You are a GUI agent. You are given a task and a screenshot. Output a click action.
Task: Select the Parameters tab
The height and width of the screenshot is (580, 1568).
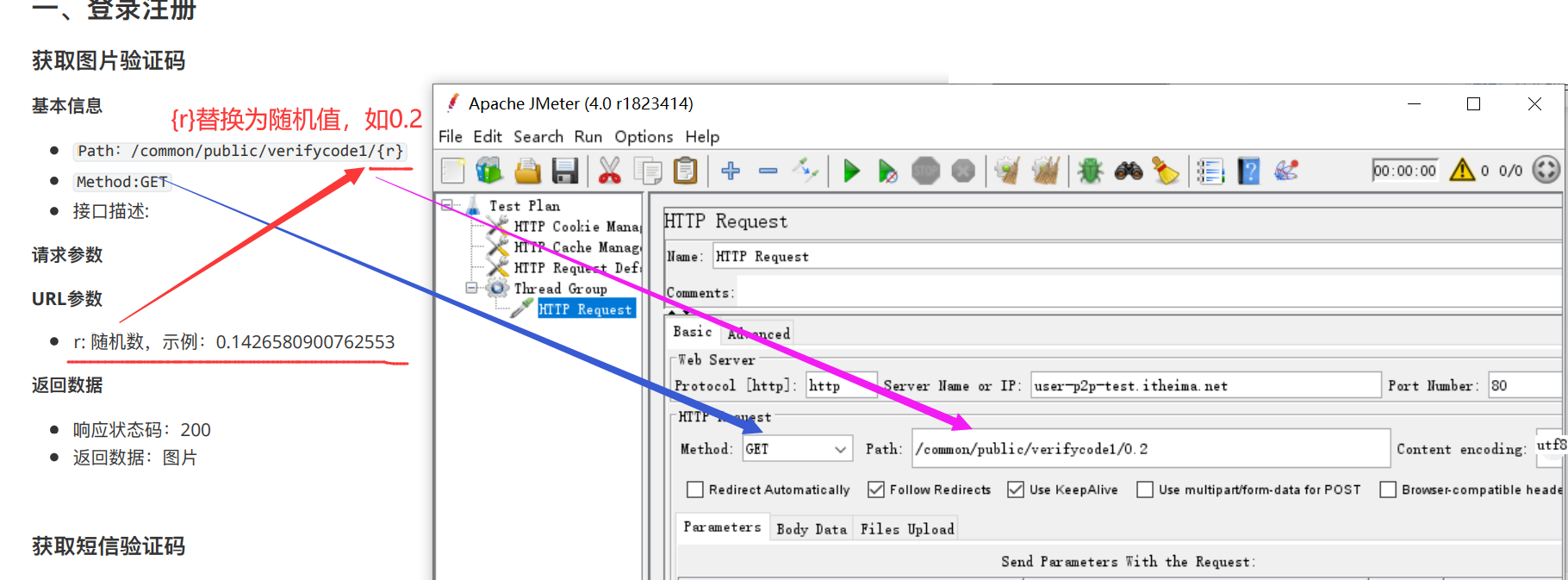click(722, 527)
